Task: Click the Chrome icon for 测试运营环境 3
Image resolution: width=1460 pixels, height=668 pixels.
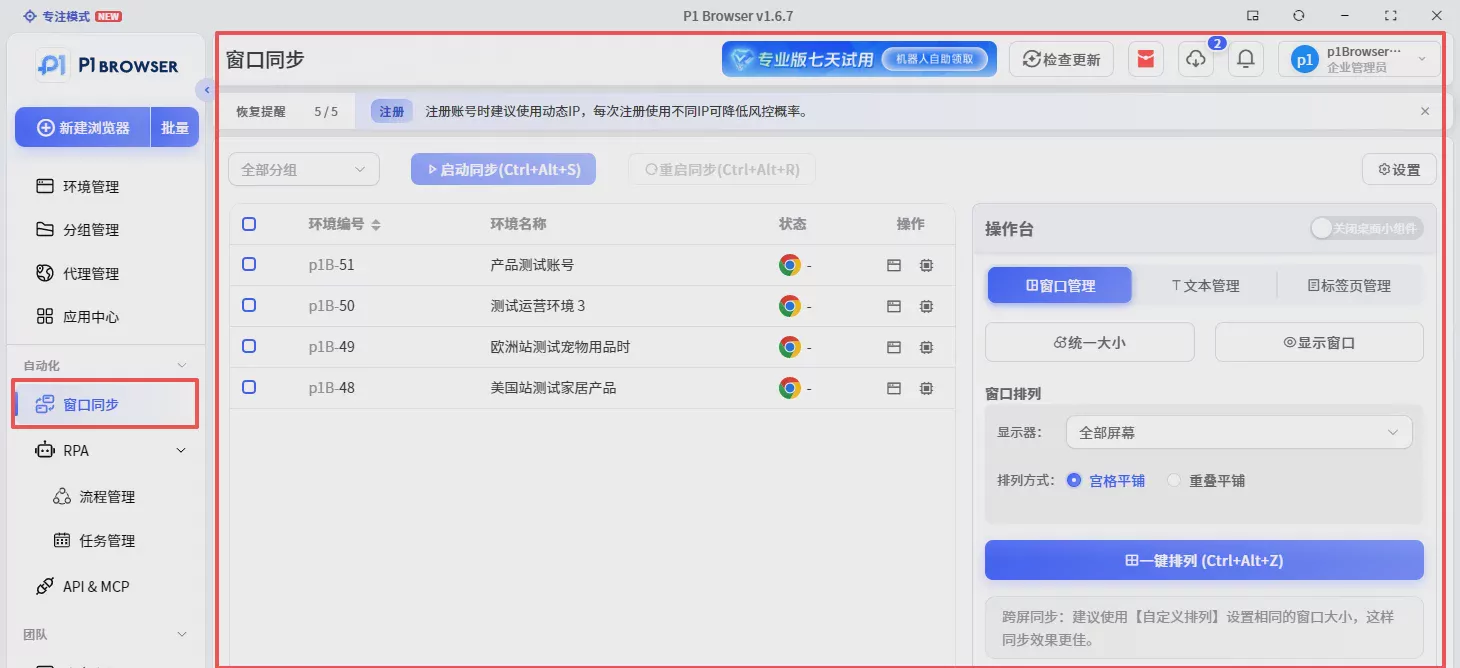Action: [x=790, y=306]
